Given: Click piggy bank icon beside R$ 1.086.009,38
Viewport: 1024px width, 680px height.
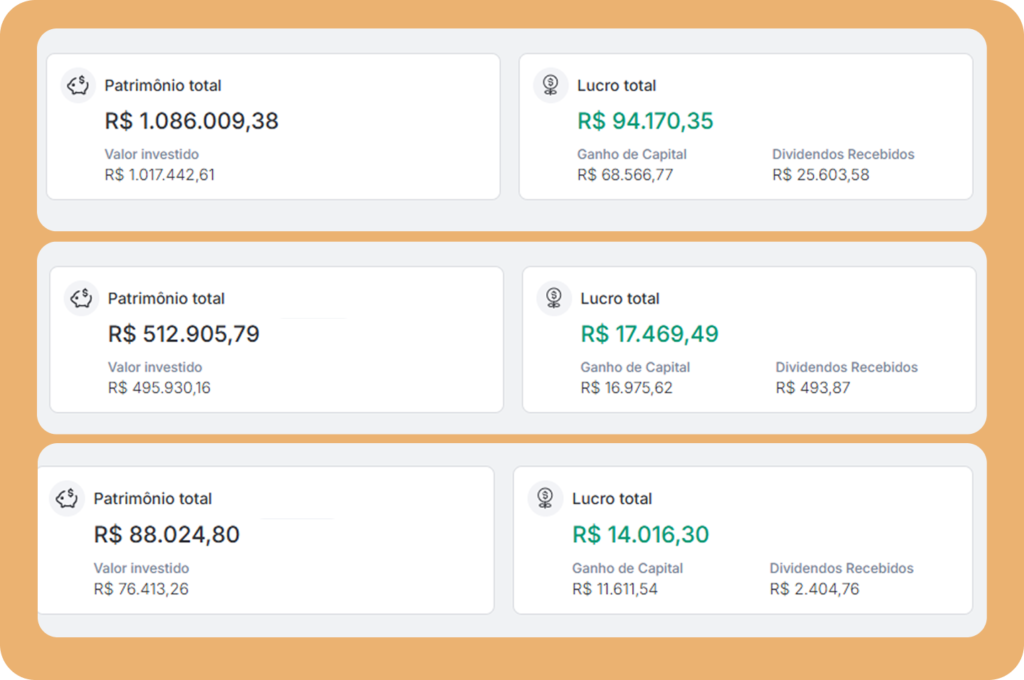Looking at the screenshot, I should point(78,85).
